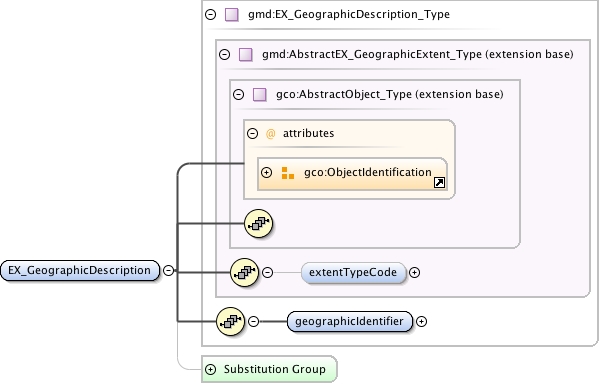Viewport: 600px width, 386px height.
Task: Select the empty sequence icon in AbstractObject_Type
Action: [259, 223]
